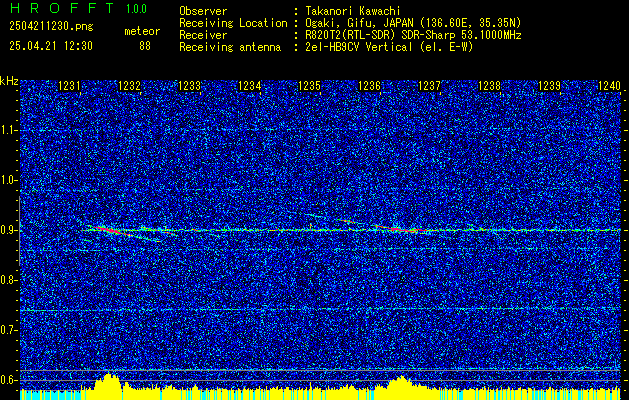This screenshot has width=629, height=400.
Task: Click the kHz axis unit label
Action: pos(9,81)
